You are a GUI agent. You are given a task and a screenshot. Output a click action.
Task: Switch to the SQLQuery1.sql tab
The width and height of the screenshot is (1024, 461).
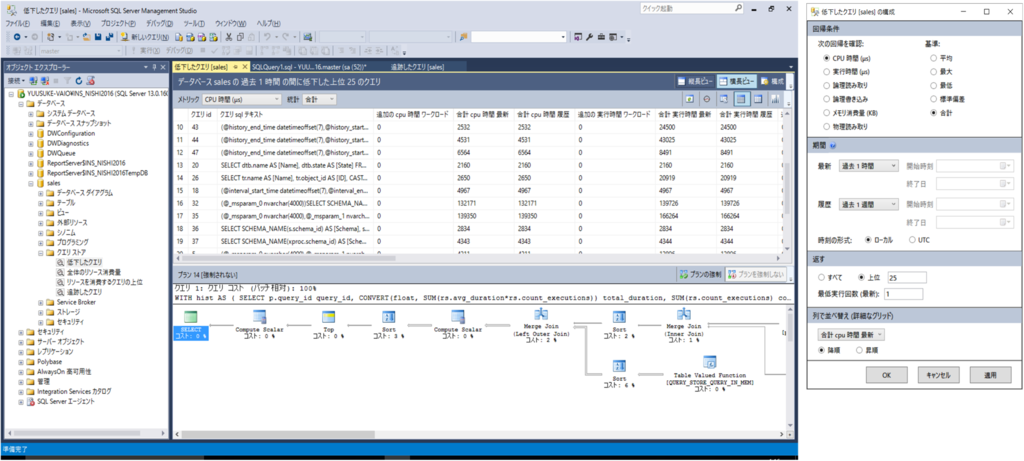tap(308, 67)
